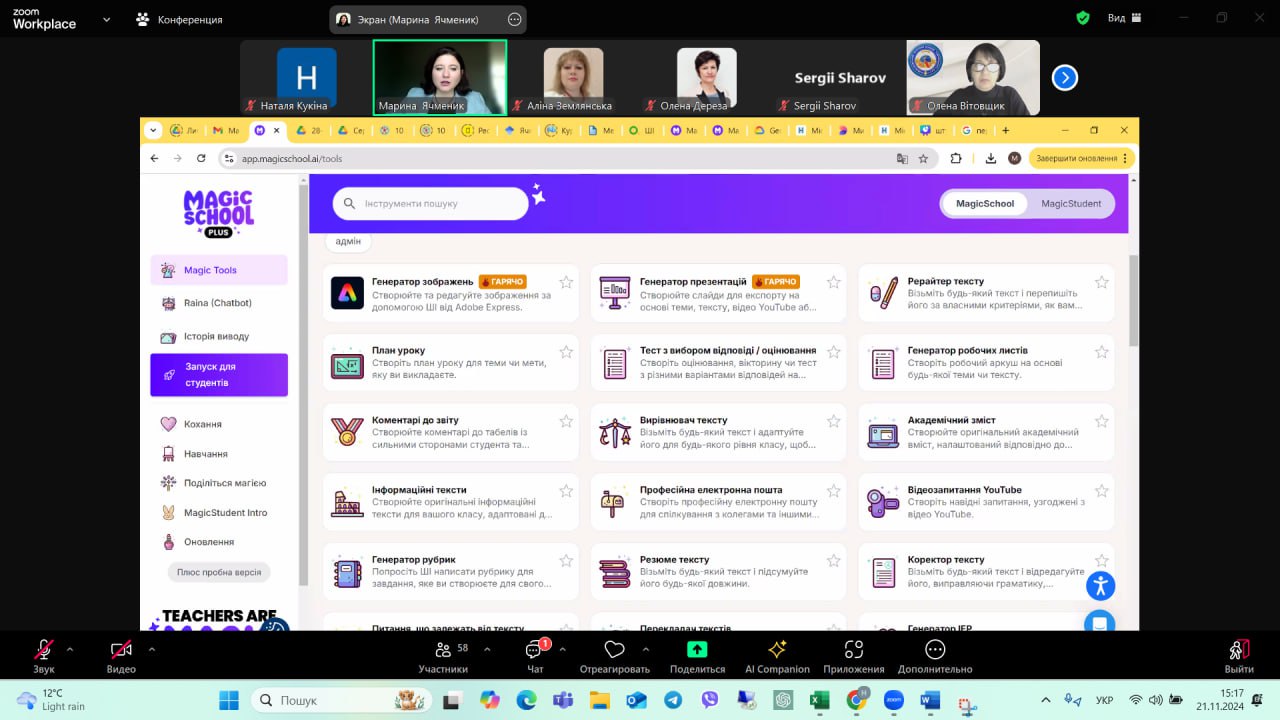Click the Генератор презентацій slide icon
Screen dimensions: 1280x720
click(615, 293)
